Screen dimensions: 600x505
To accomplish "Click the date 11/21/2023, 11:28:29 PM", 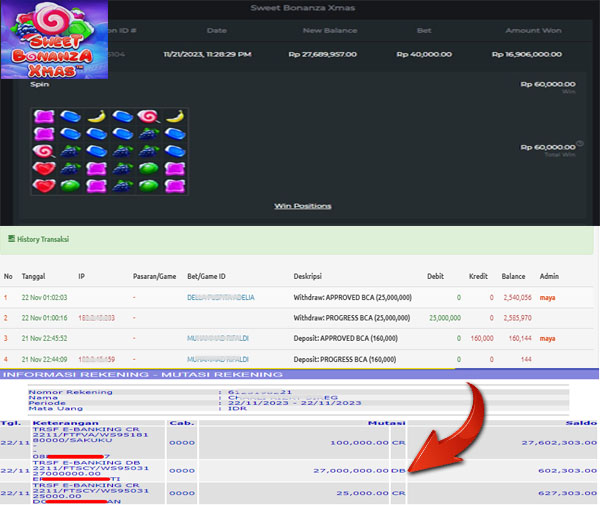I will pyautogui.click(x=207, y=54).
